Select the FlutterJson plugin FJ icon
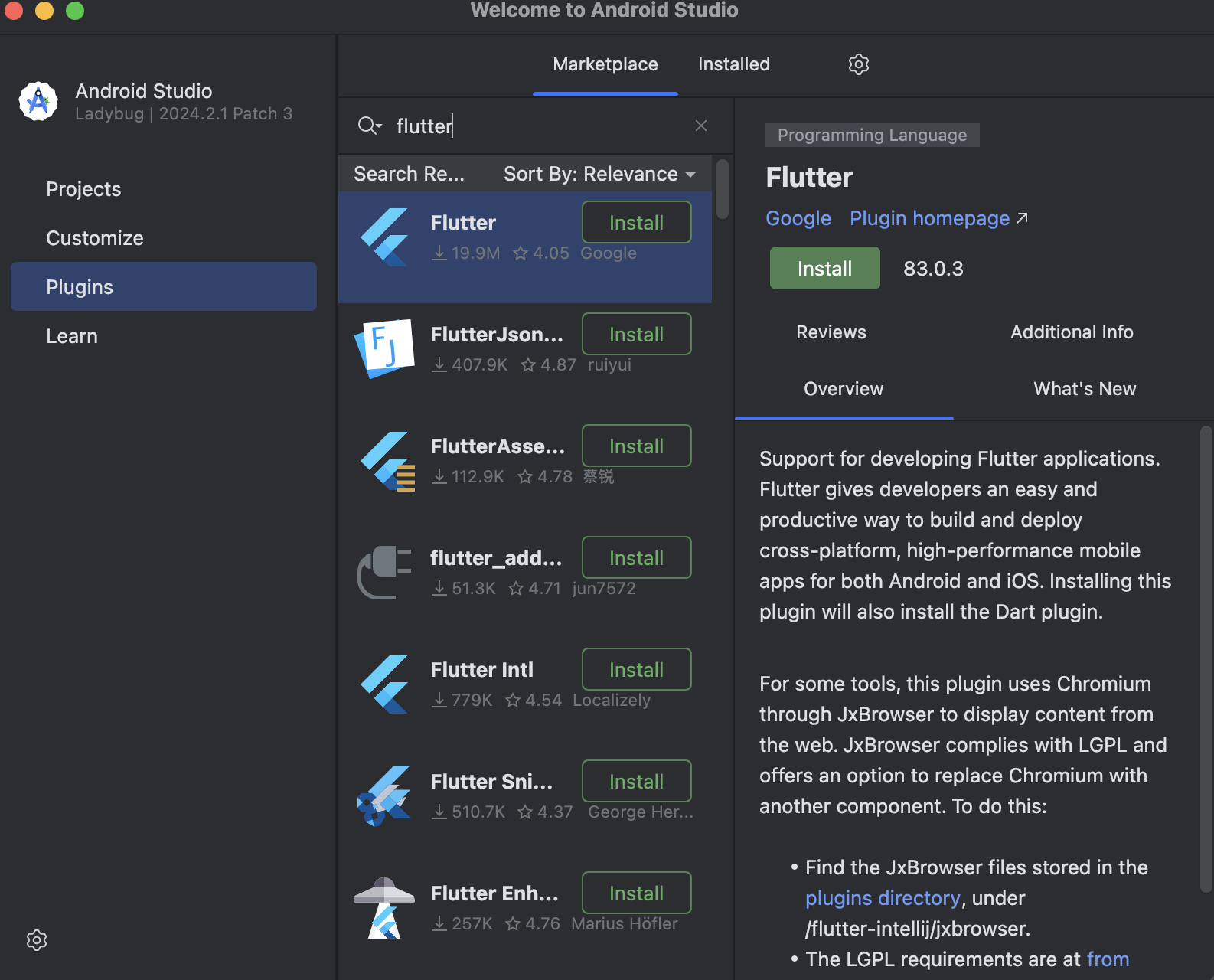The height and width of the screenshot is (980, 1214). pyautogui.click(x=384, y=349)
